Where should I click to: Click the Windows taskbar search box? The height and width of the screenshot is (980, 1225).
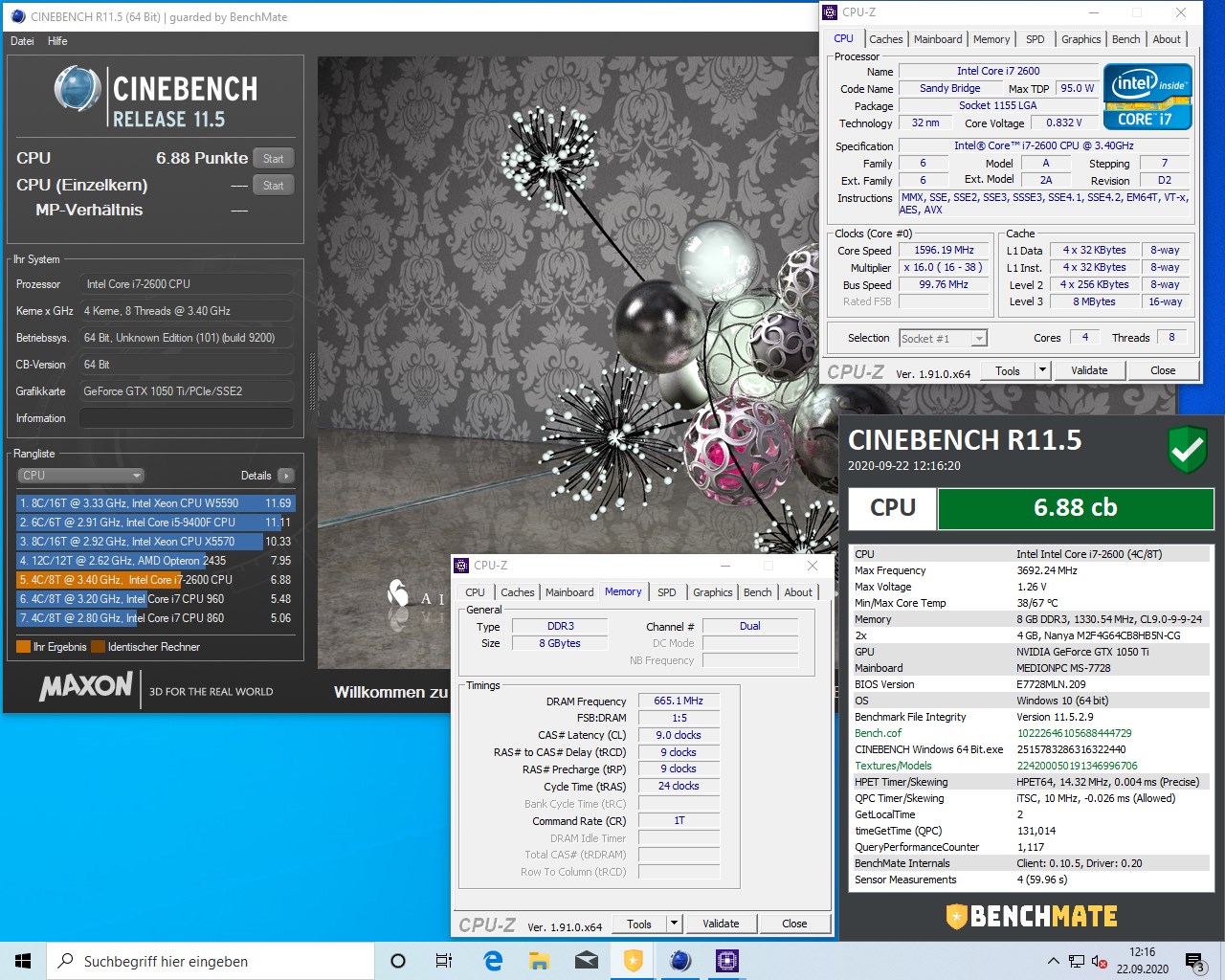211,961
